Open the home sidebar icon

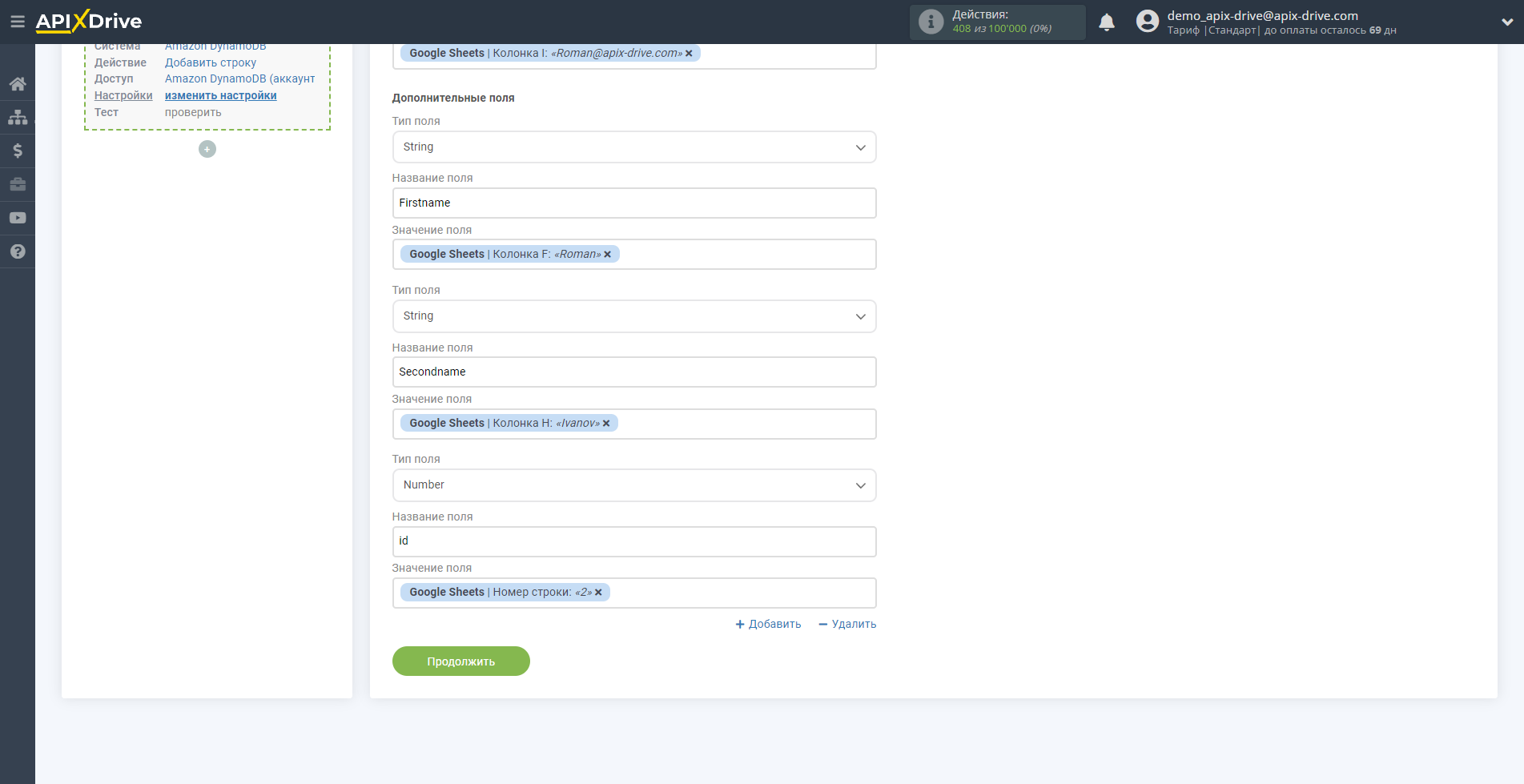[18, 83]
